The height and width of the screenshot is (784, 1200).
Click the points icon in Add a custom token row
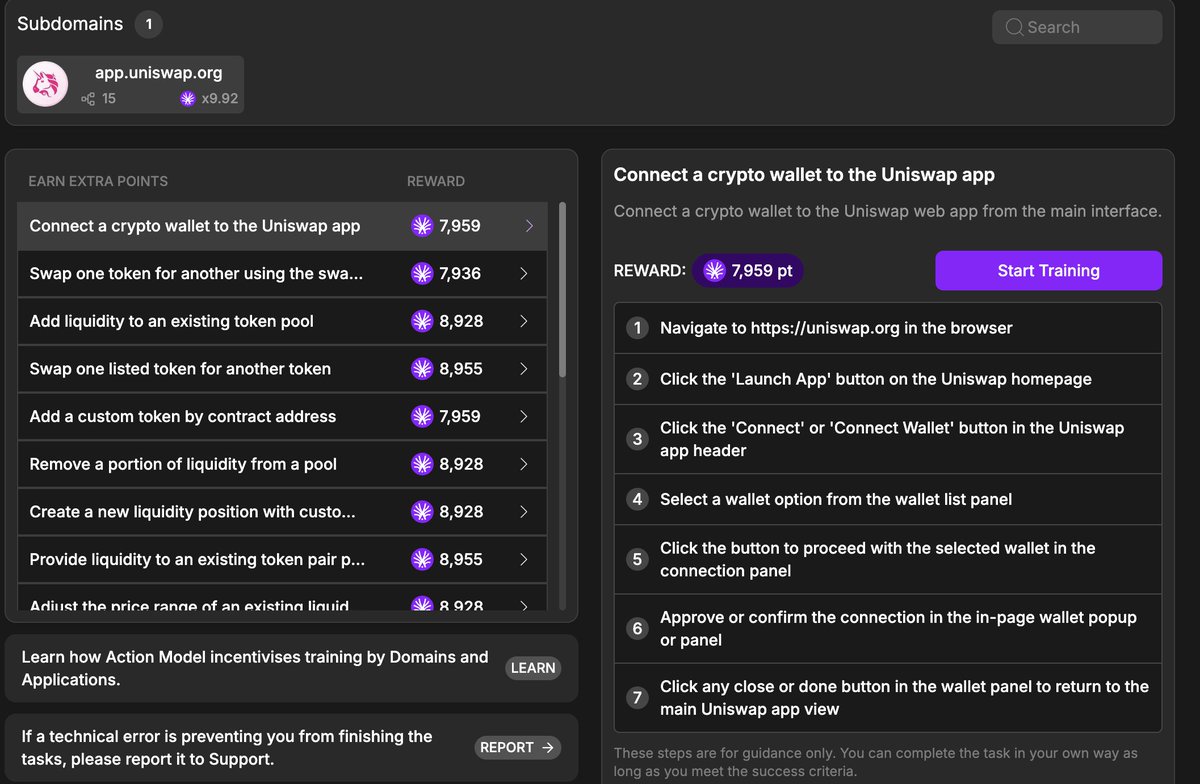(422, 416)
